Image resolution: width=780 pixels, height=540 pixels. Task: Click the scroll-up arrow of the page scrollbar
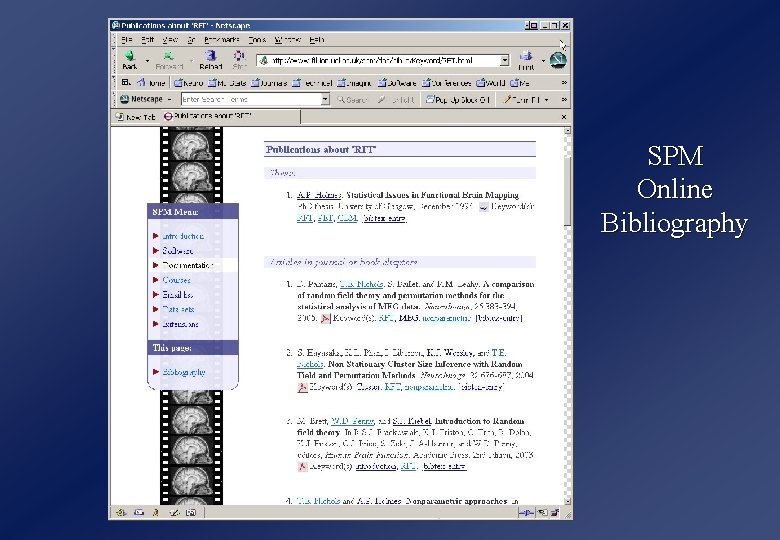(x=568, y=131)
